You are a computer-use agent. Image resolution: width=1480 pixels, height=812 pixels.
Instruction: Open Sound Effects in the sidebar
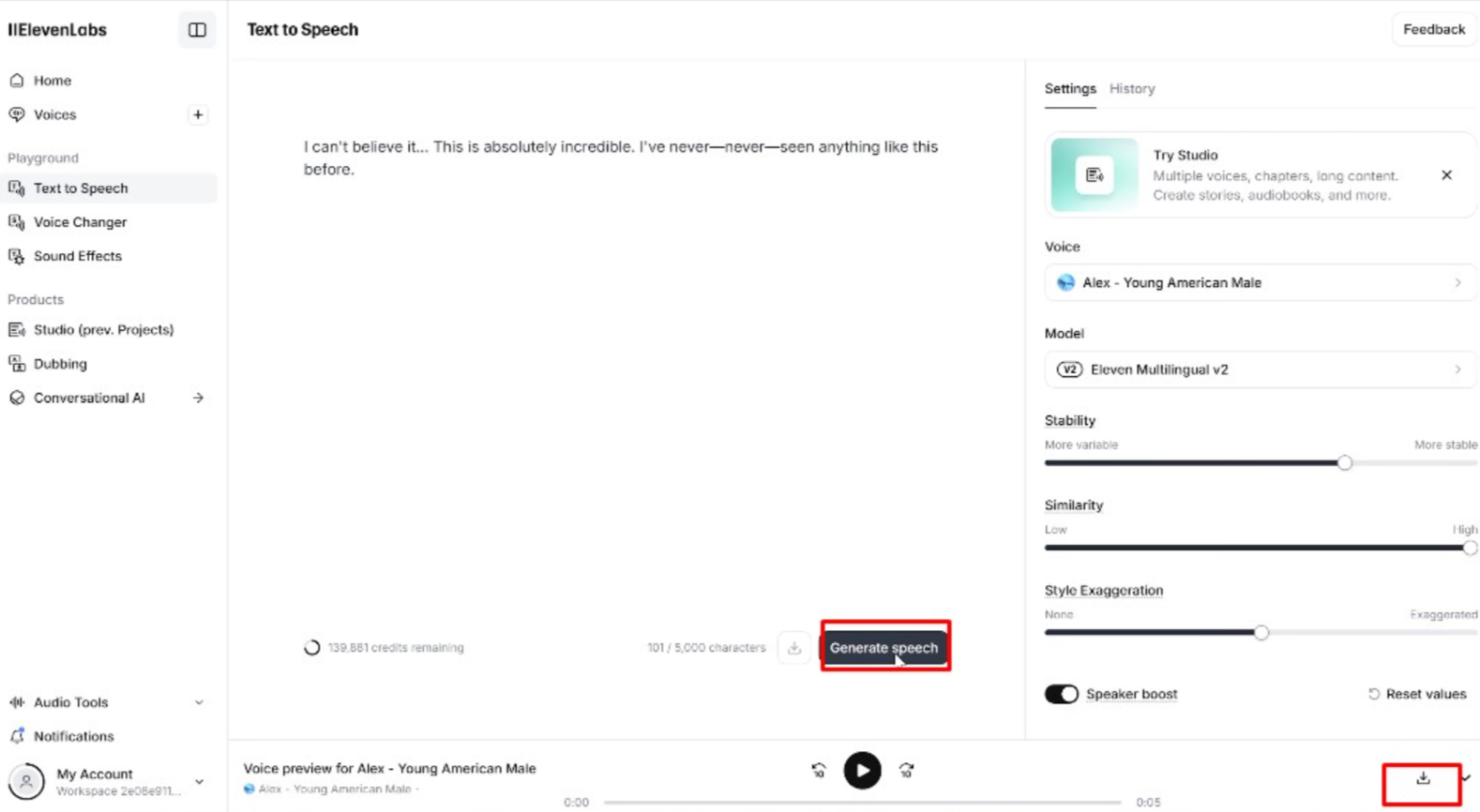(x=78, y=256)
